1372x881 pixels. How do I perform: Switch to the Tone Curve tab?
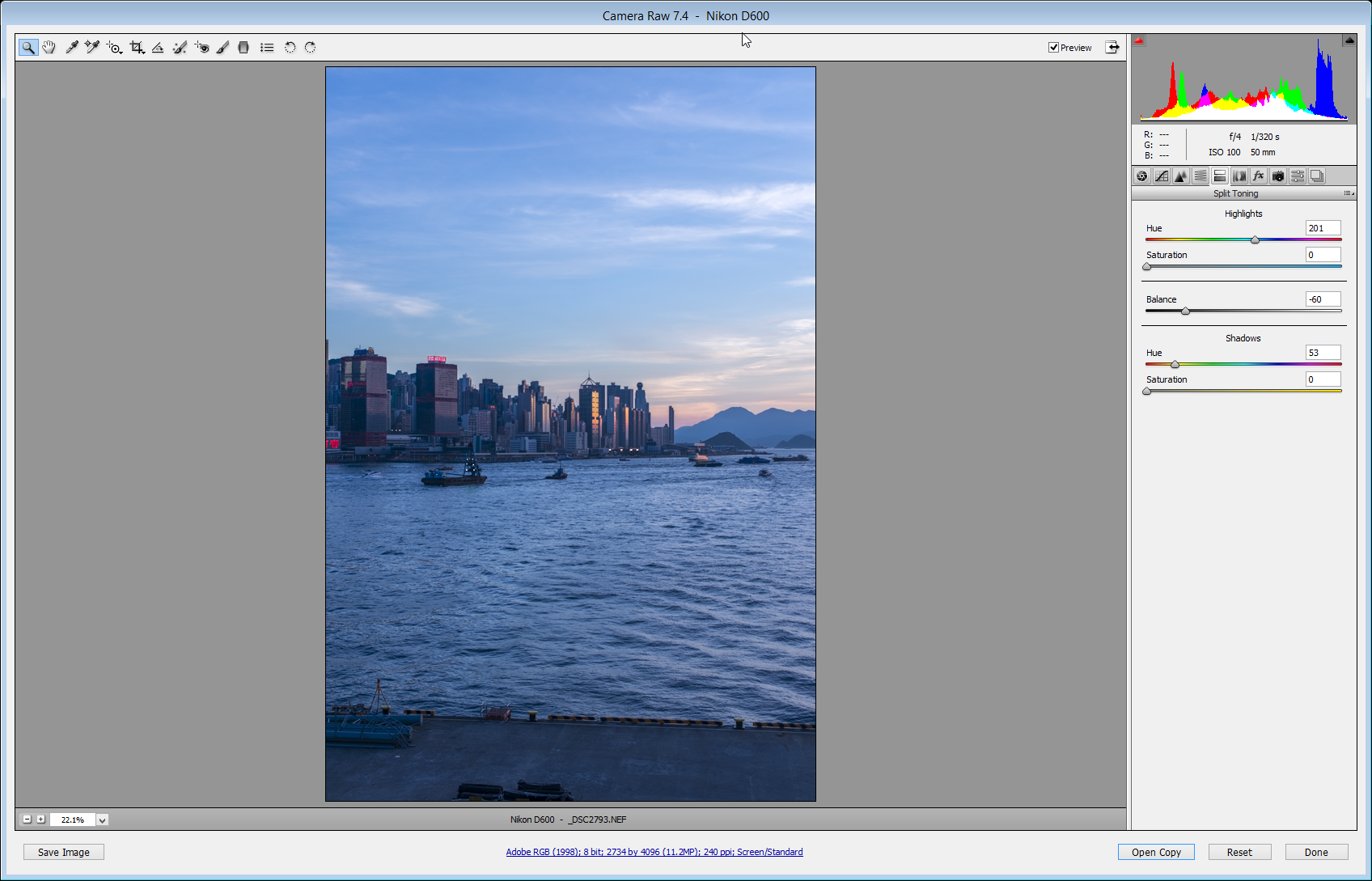pos(1162,176)
